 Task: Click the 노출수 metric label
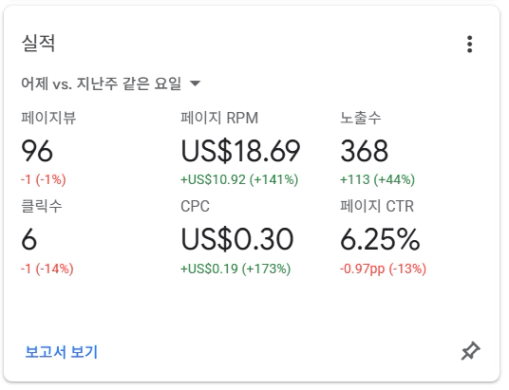point(360,118)
